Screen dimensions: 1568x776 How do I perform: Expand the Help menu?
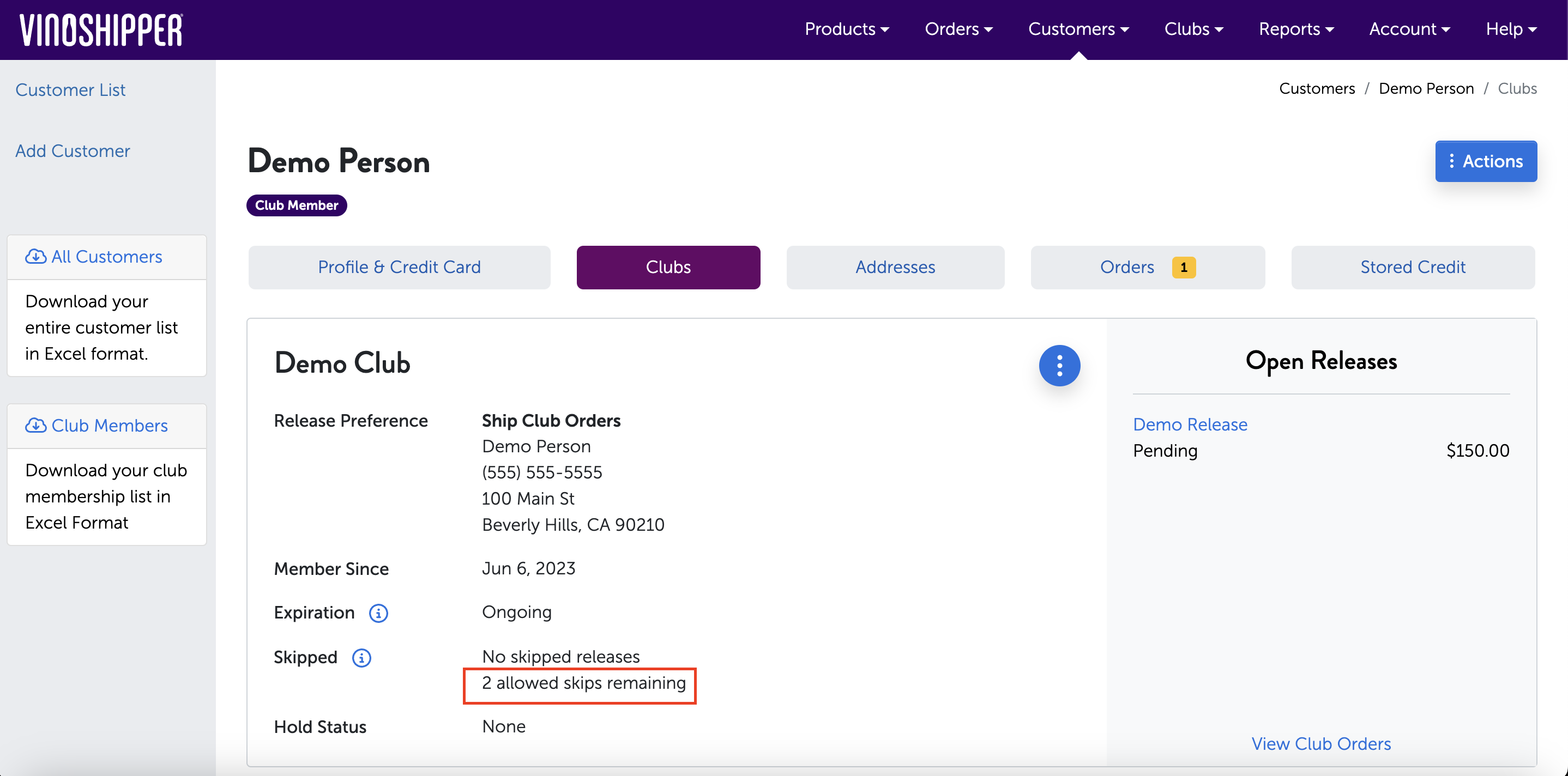[x=1511, y=29]
